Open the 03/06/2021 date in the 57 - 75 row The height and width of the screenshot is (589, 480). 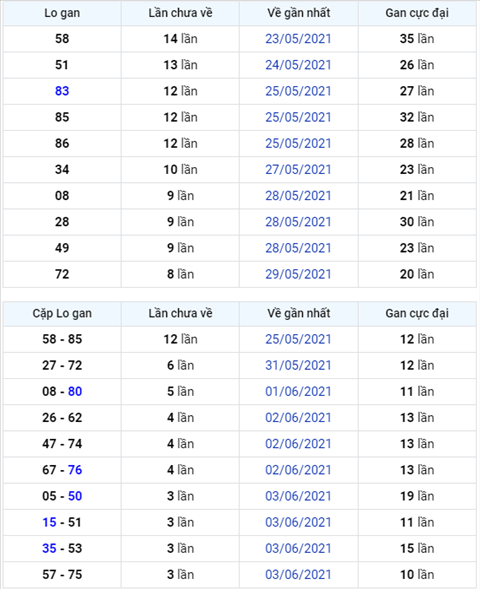298,574
